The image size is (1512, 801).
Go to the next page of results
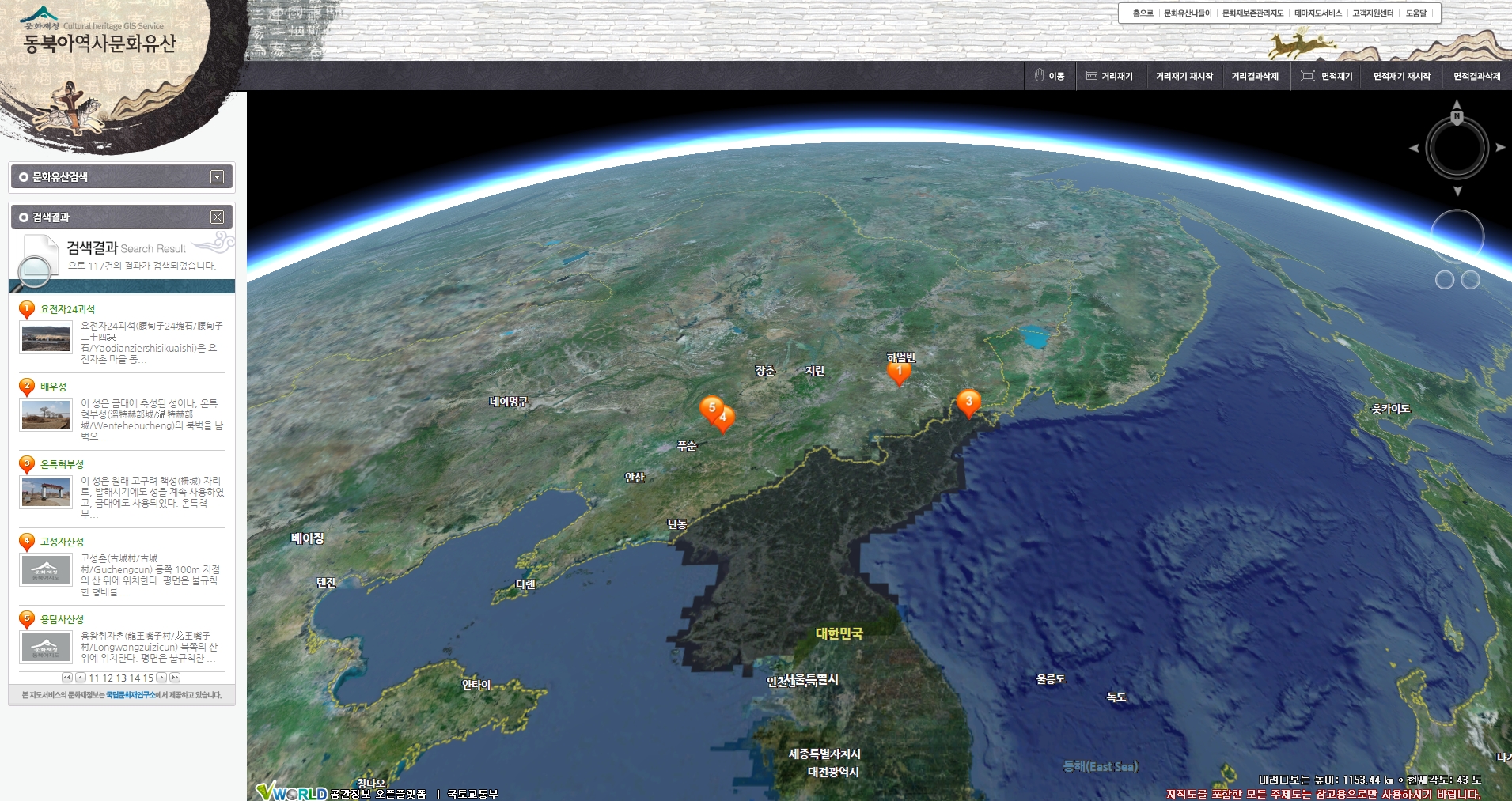[x=161, y=678]
